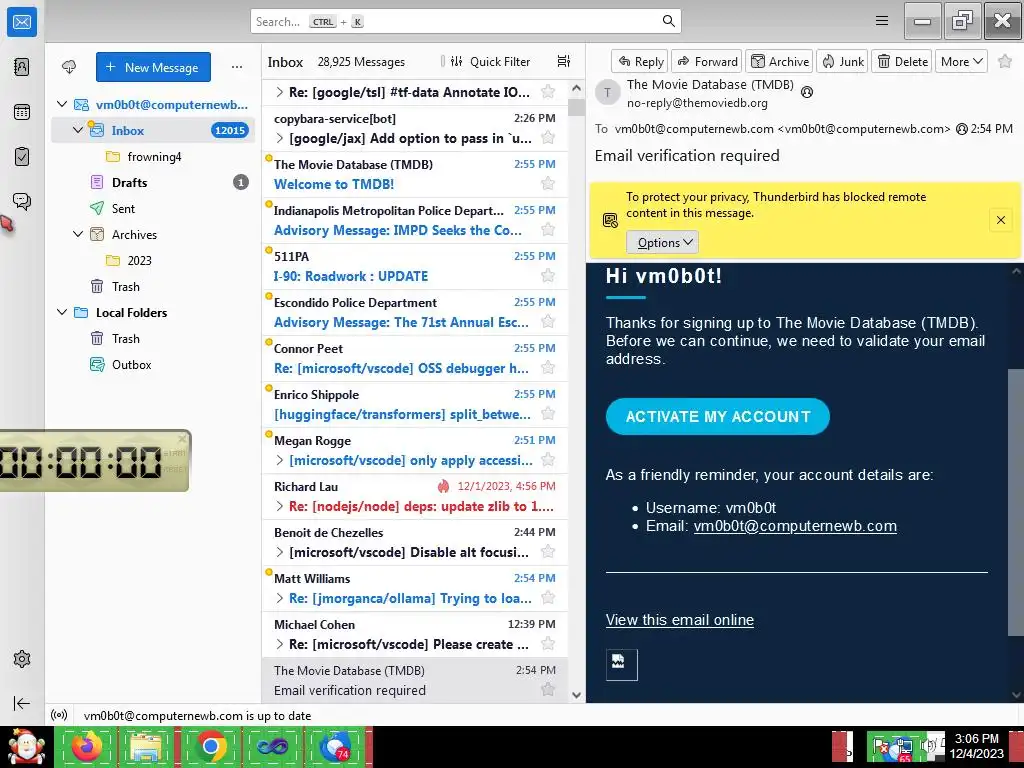
Task: Forward the TMDB email
Action: point(707,61)
